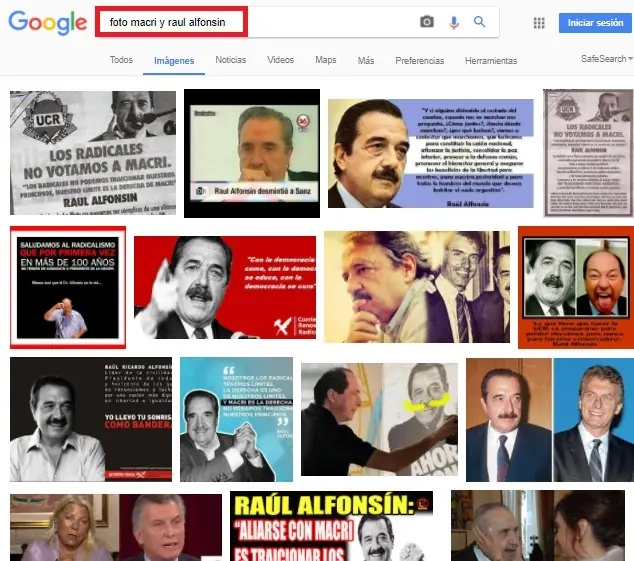Open Preferencias settings
The image size is (634, 561).
pos(420,61)
